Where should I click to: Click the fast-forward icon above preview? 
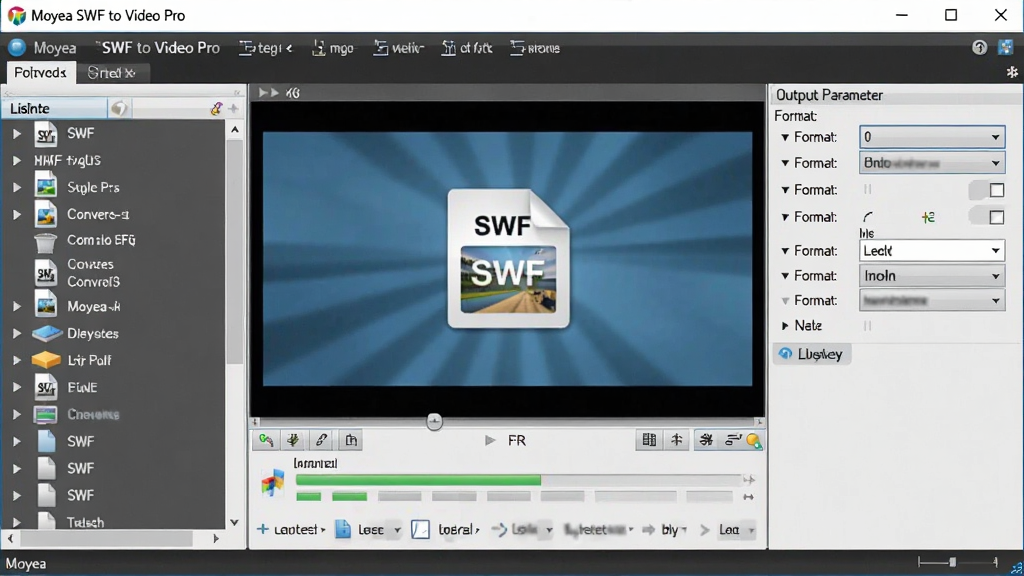[268, 93]
